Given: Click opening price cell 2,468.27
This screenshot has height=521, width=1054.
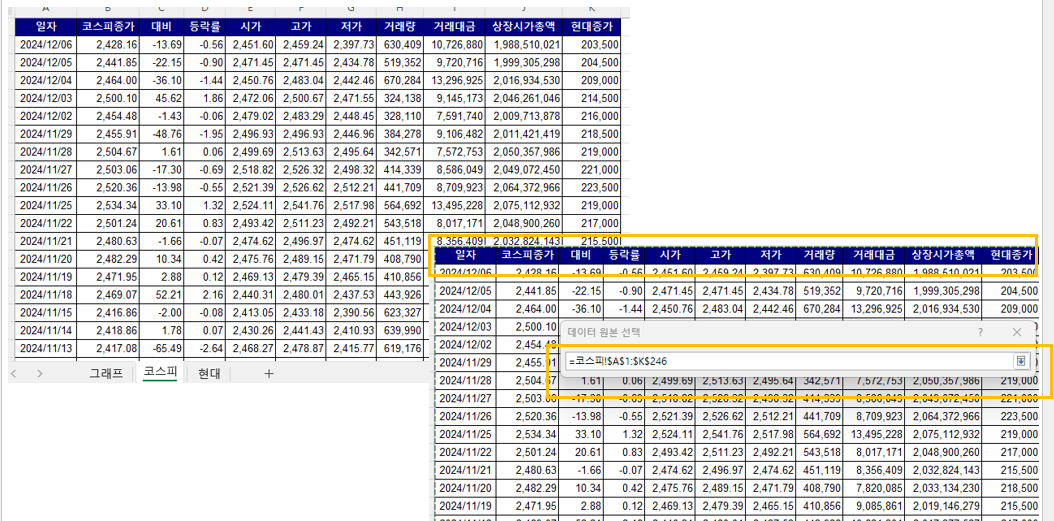Looking at the screenshot, I should pos(250,348).
